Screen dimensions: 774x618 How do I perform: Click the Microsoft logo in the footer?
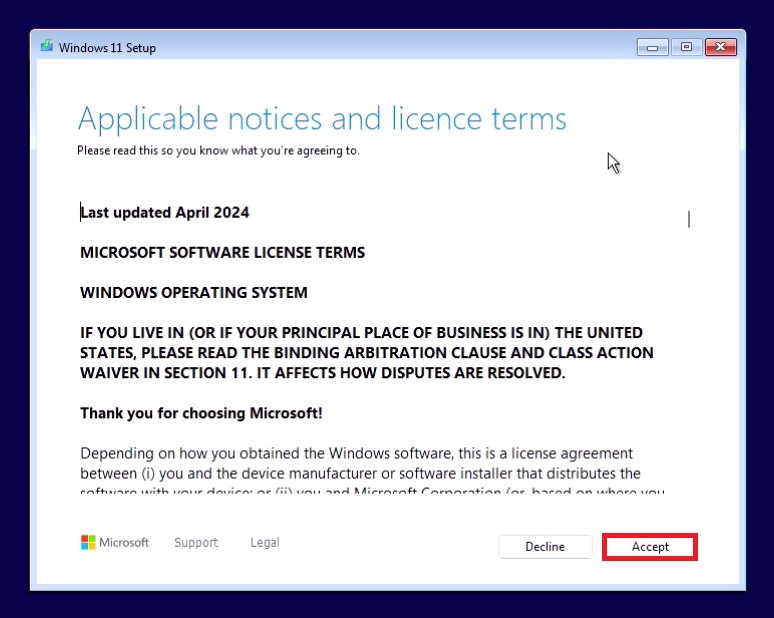115,542
